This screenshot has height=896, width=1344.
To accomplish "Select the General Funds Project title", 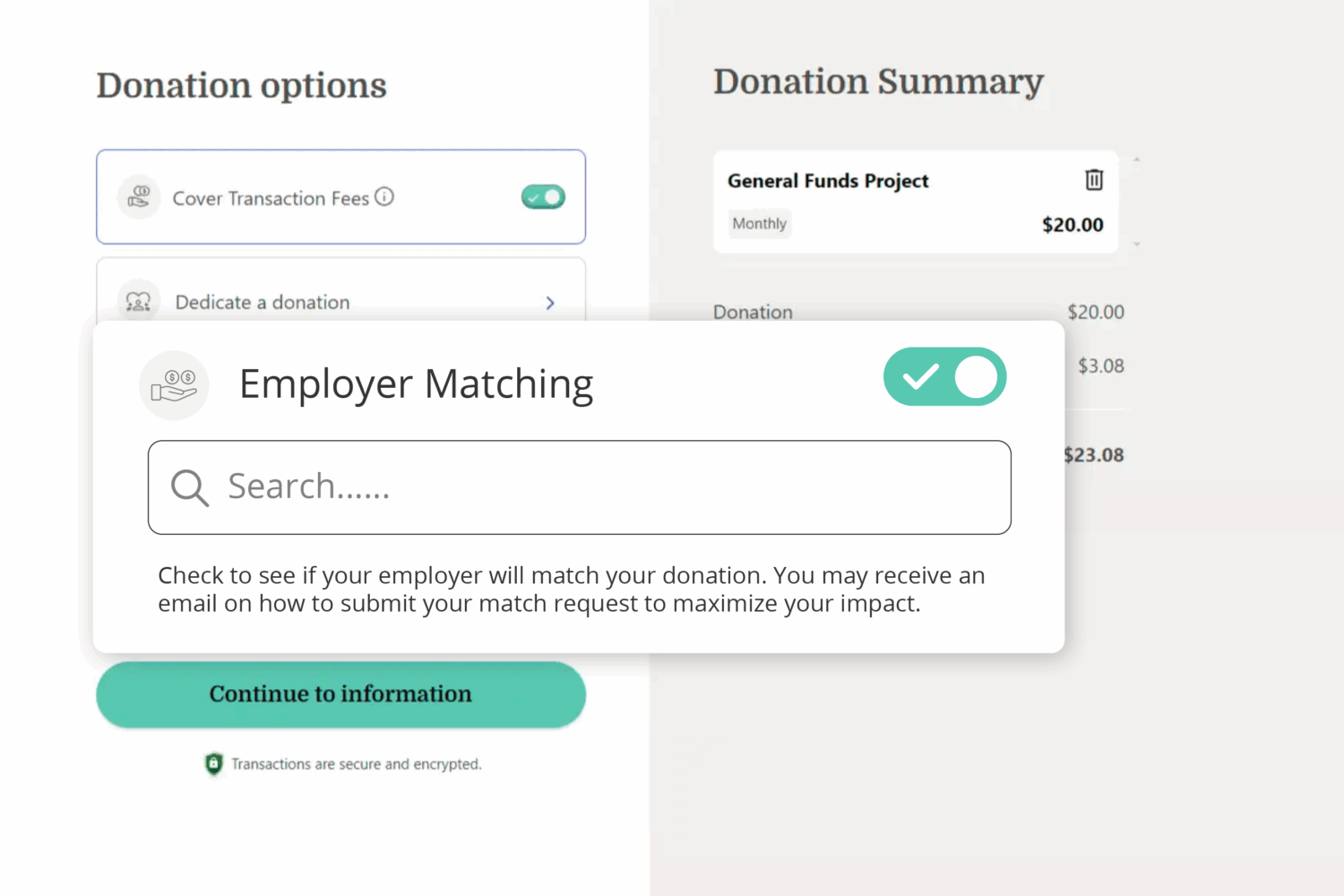I will click(x=827, y=180).
